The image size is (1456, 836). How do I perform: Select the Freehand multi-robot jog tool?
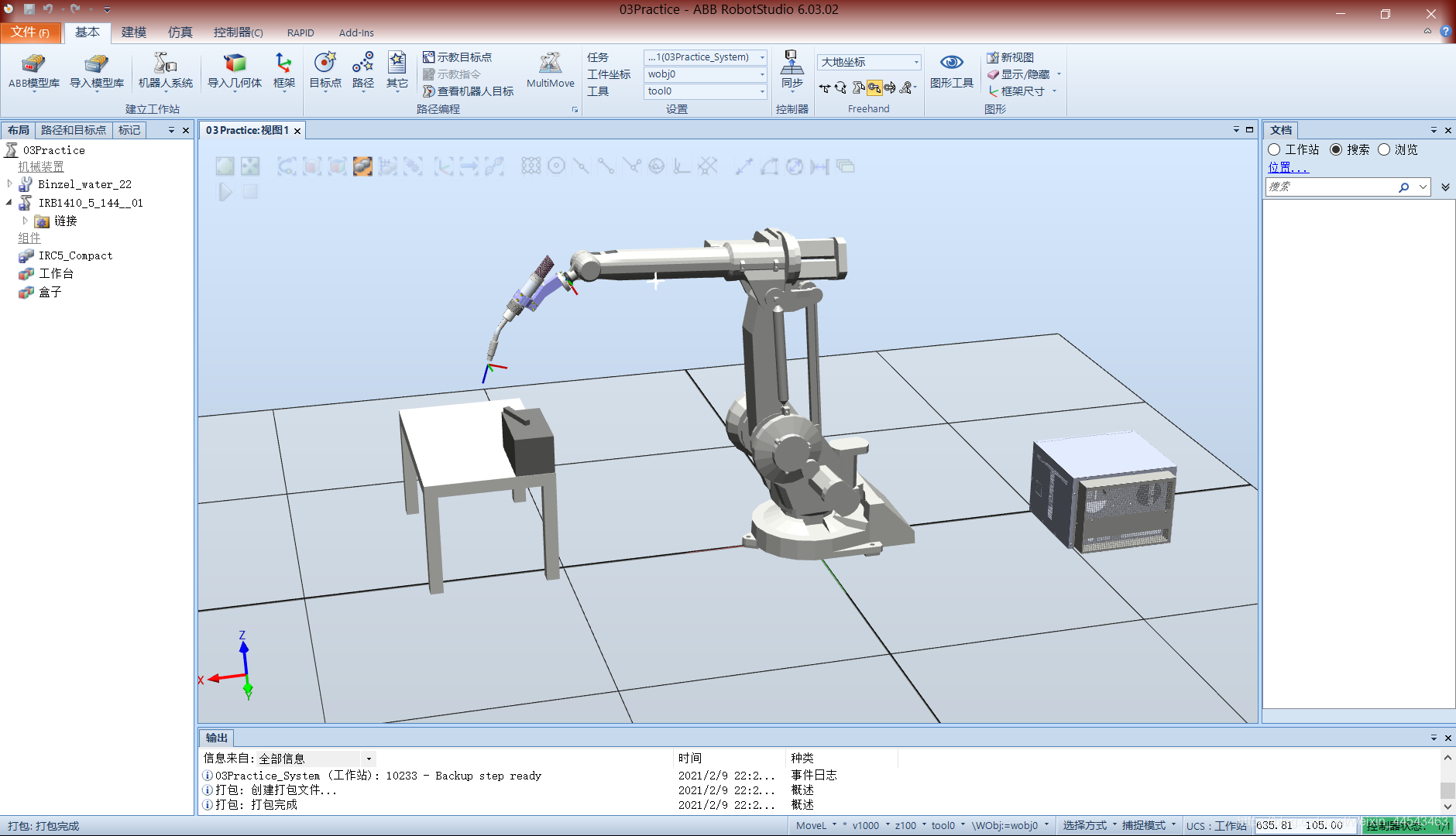pos(906,87)
